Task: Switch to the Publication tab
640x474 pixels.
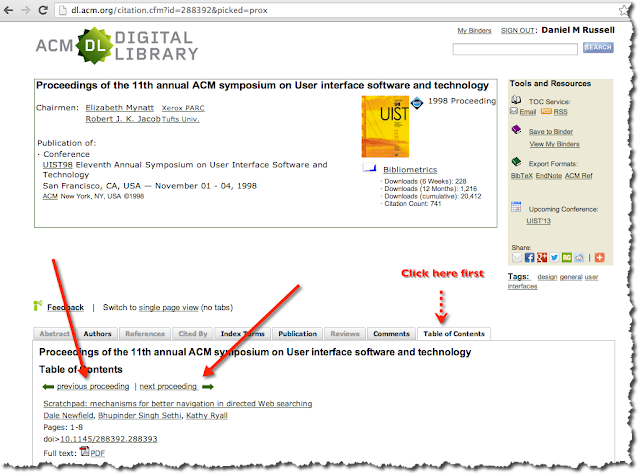Action: tap(298, 334)
